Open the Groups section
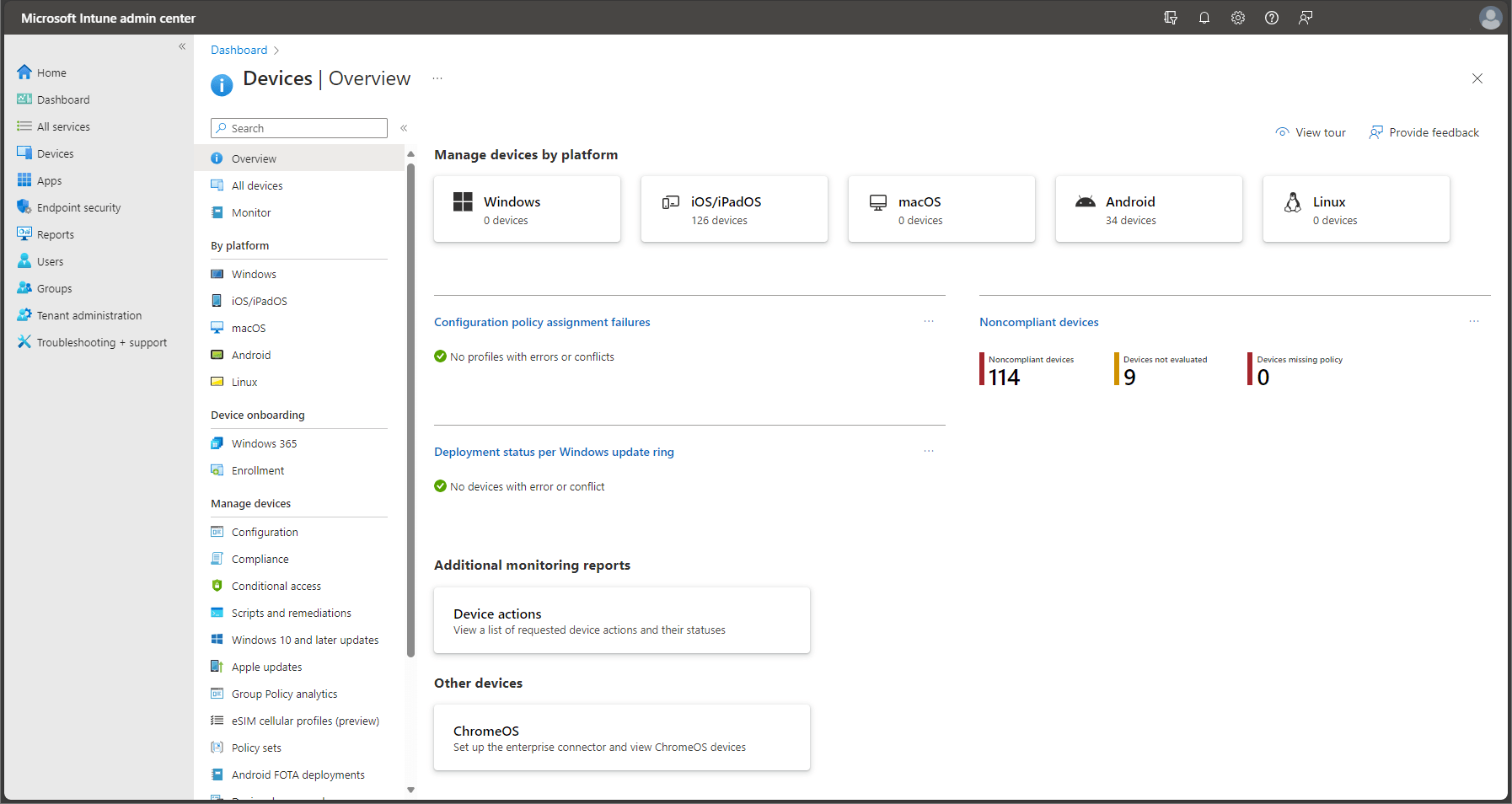1512x804 pixels. pyautogui.click(x=54, y=287)
